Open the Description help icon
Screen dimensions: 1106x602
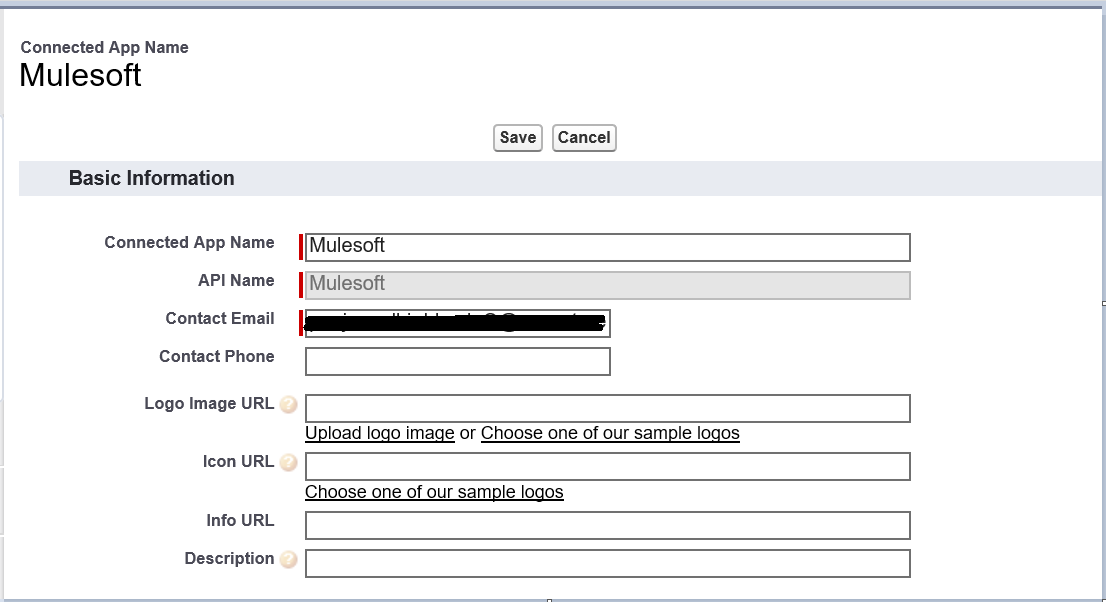288,560
